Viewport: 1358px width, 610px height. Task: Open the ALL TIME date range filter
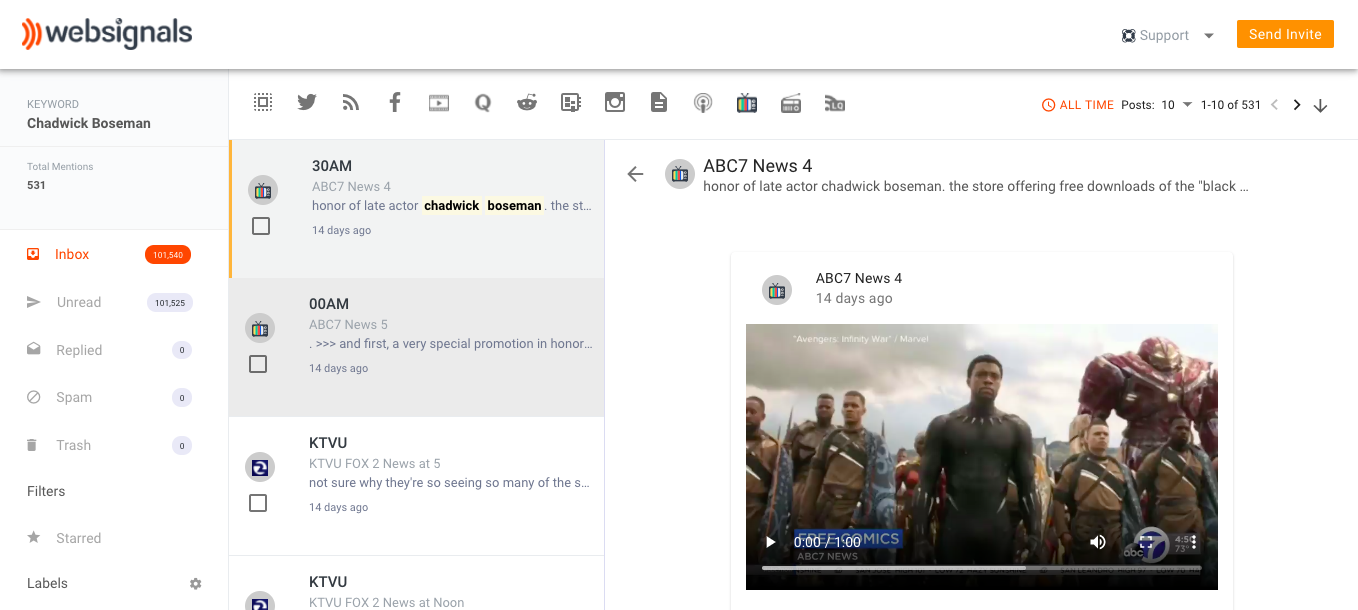[x=1077, y=105]
